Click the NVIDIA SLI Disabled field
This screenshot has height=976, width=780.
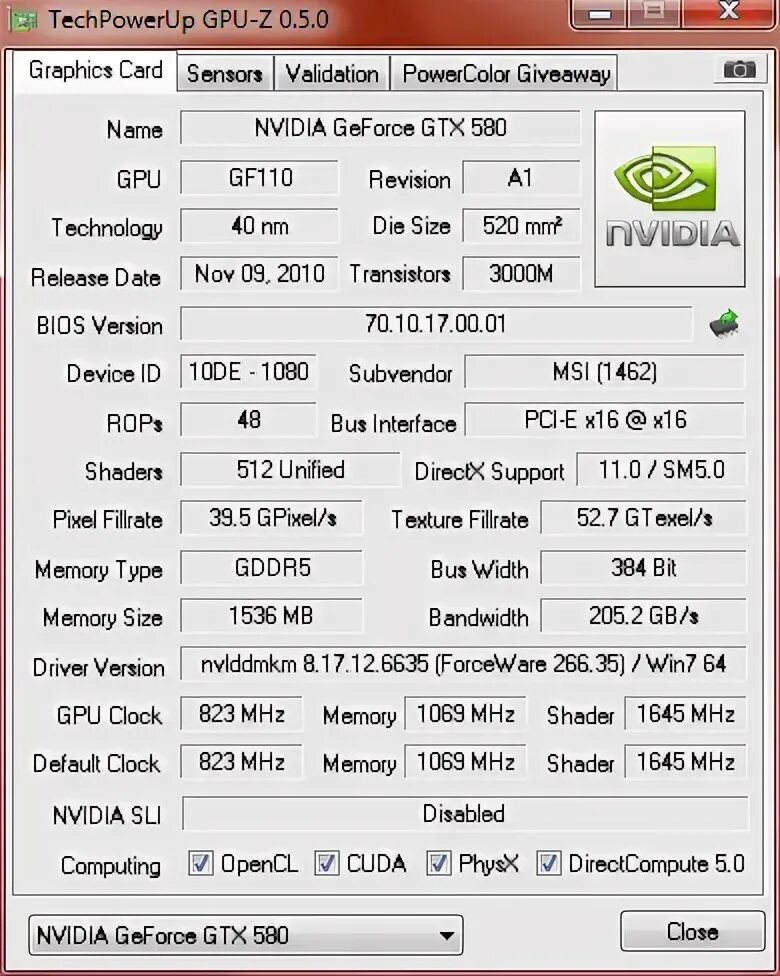465,813
